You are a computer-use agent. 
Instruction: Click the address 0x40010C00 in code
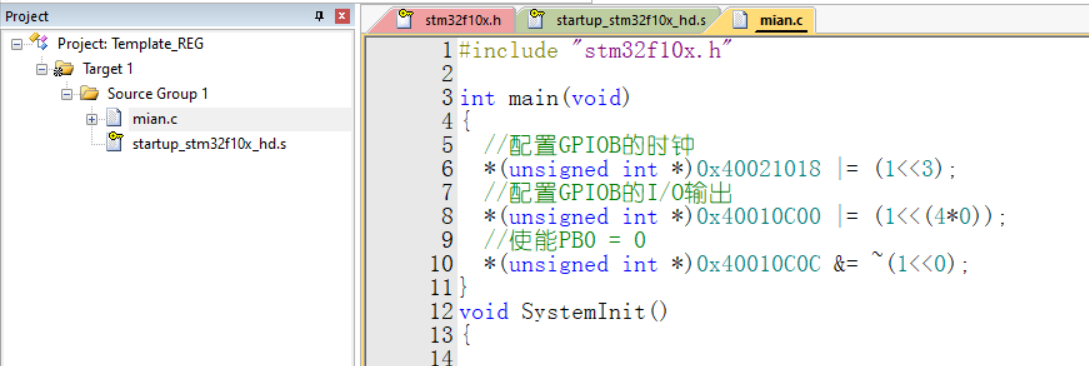click(759, 217)
